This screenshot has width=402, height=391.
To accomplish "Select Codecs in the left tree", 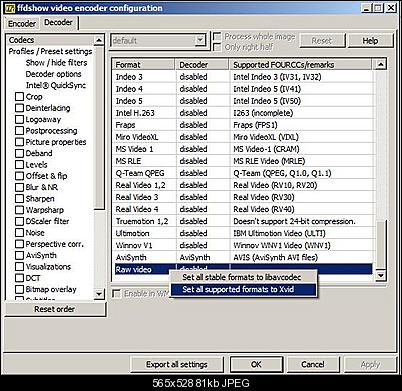I will coord(21,40).
